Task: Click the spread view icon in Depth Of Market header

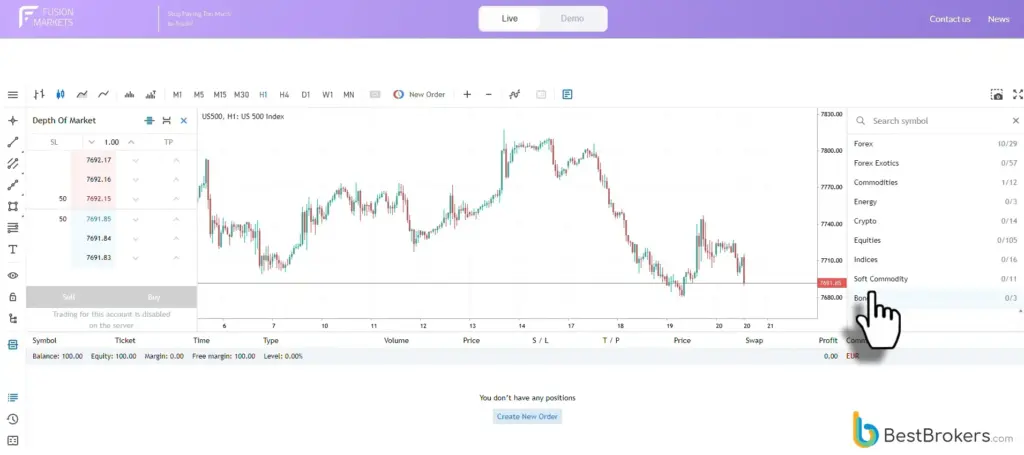Action: (167, 121)
